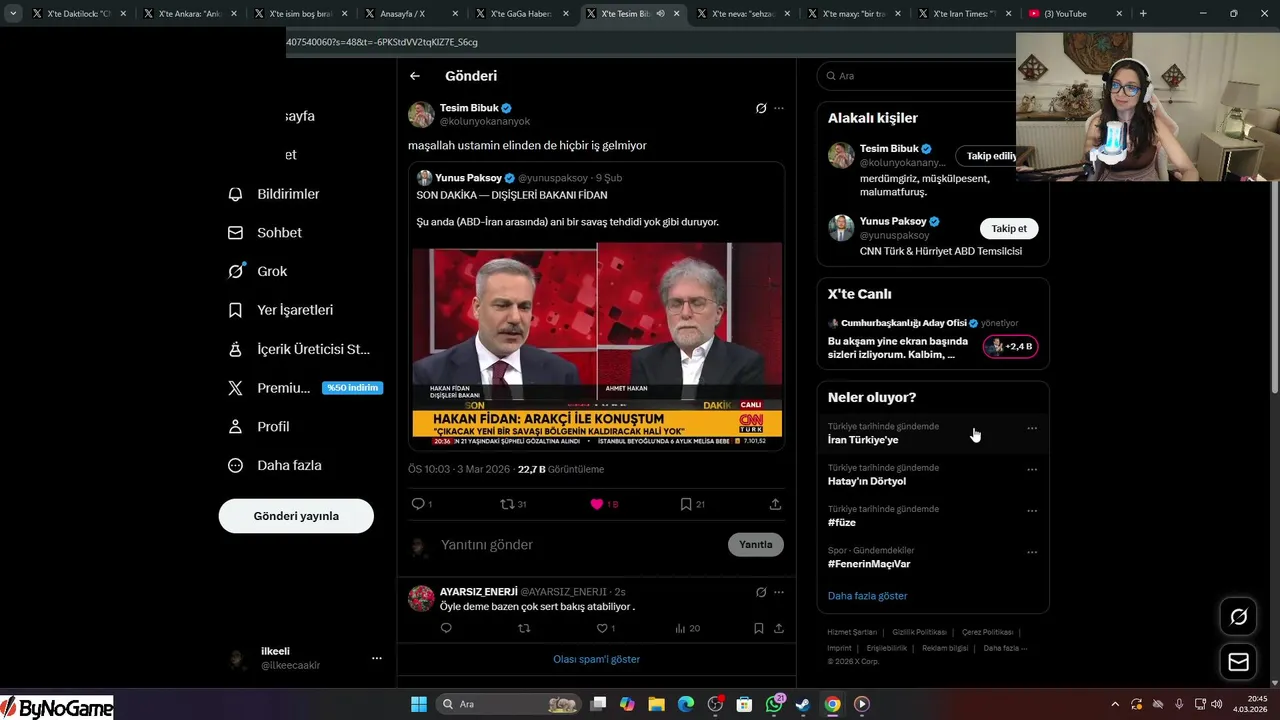This screenshot has width=1280, height=720.
Task: Toggle bookmark on main post with 21 saves
Action: coord(686,504)
